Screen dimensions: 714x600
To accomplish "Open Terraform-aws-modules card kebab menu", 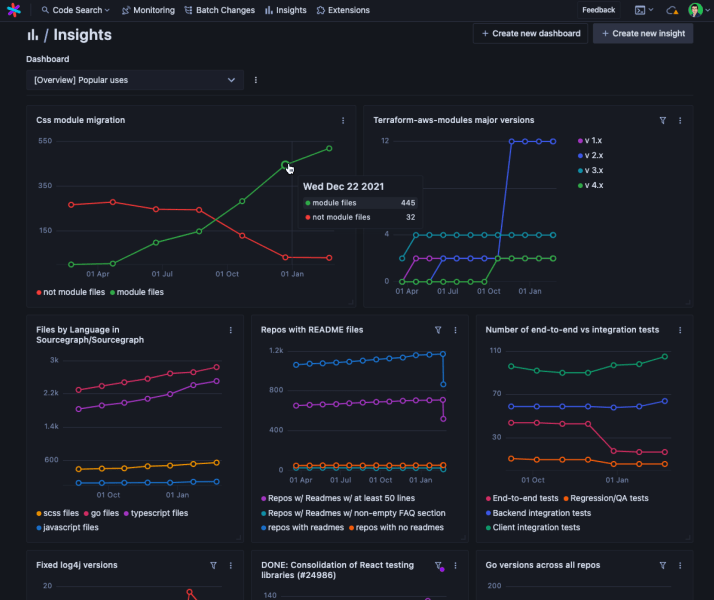I will 680,121.
